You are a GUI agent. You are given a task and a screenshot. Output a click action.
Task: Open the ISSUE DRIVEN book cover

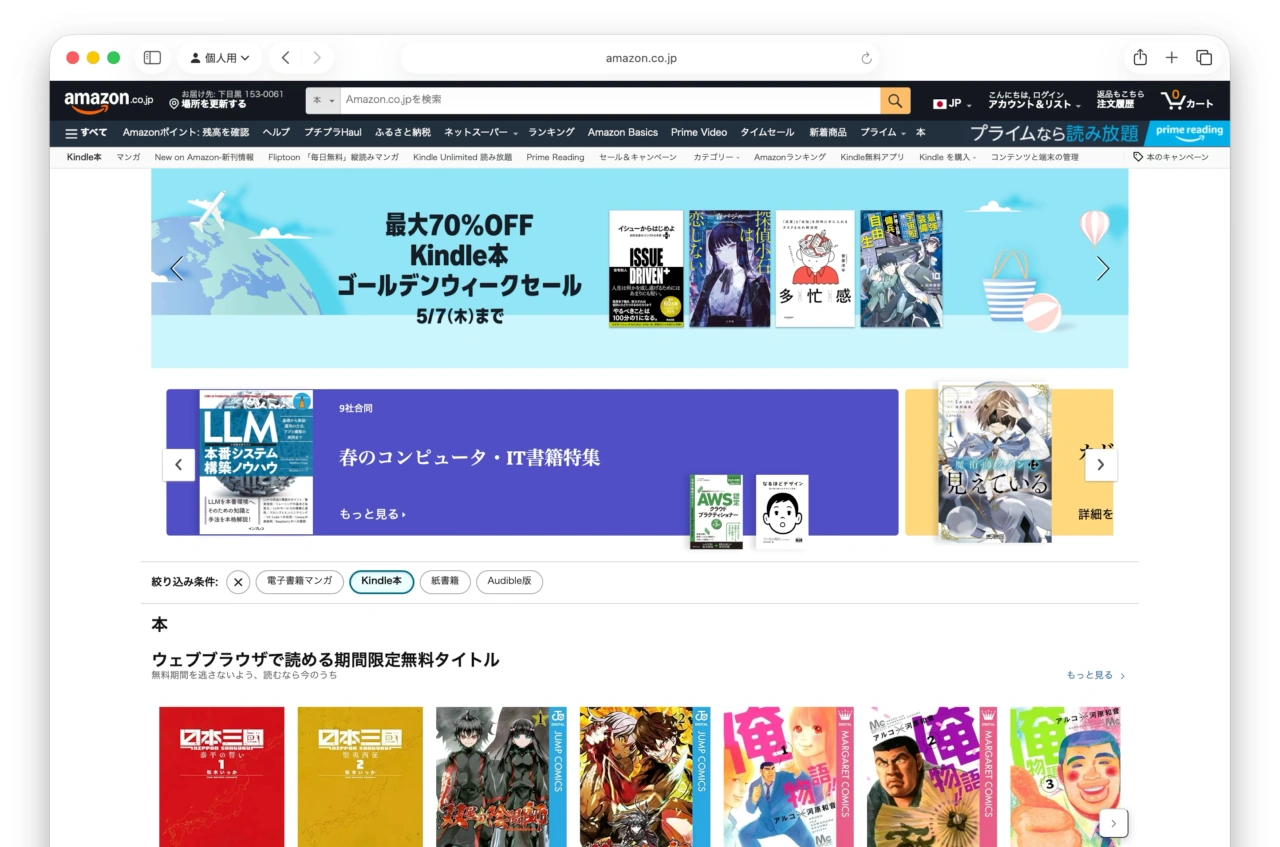coord(646,268)
